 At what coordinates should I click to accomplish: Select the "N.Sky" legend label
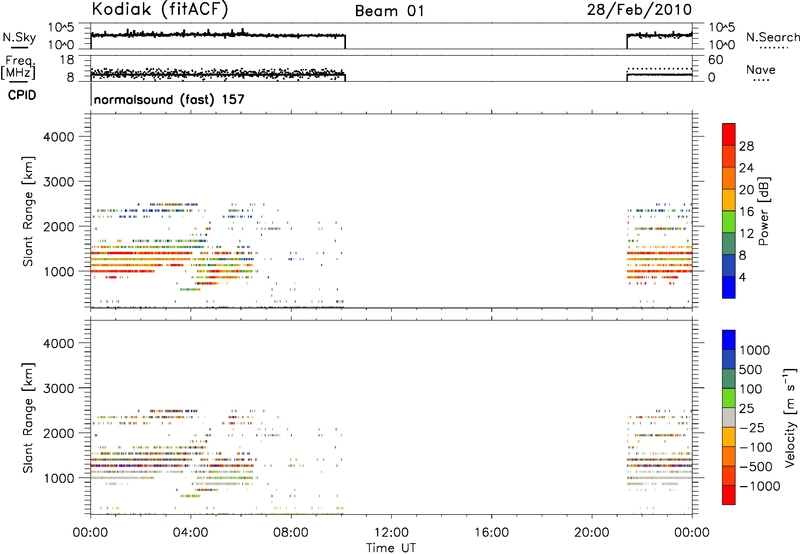click(19, 37)
